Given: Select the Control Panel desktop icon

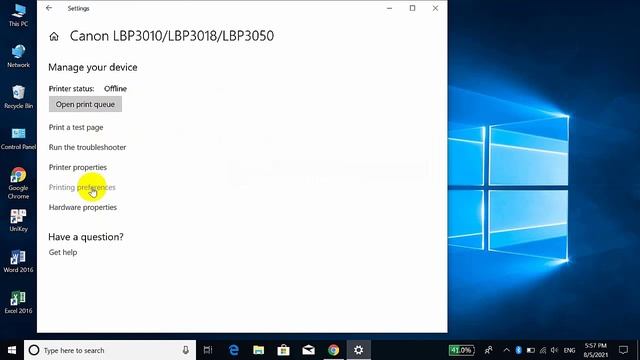Looking at the screenshot, I should [18, 138].
